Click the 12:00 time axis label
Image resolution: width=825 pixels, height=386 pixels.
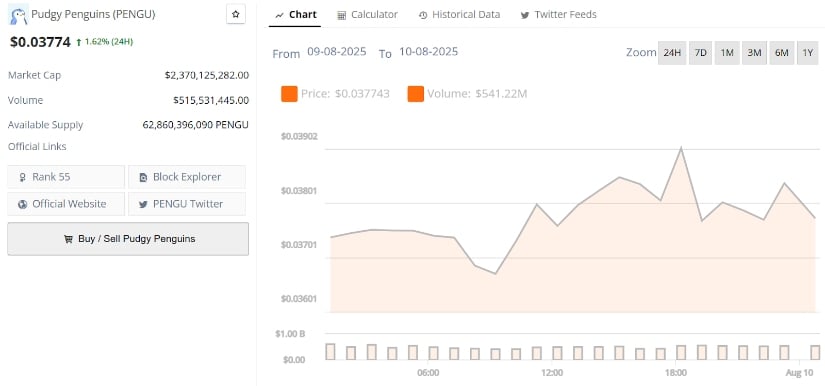(552, 373)
